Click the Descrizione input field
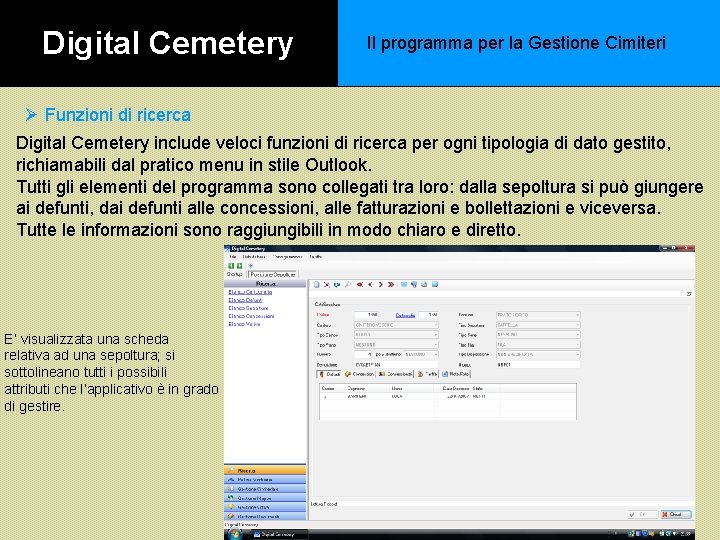 396,365
